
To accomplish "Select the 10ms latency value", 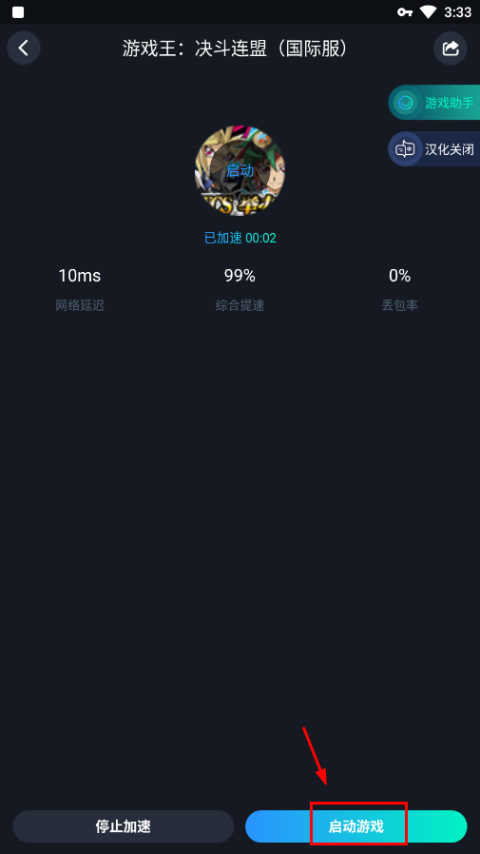I will click(x=80, y=276).
